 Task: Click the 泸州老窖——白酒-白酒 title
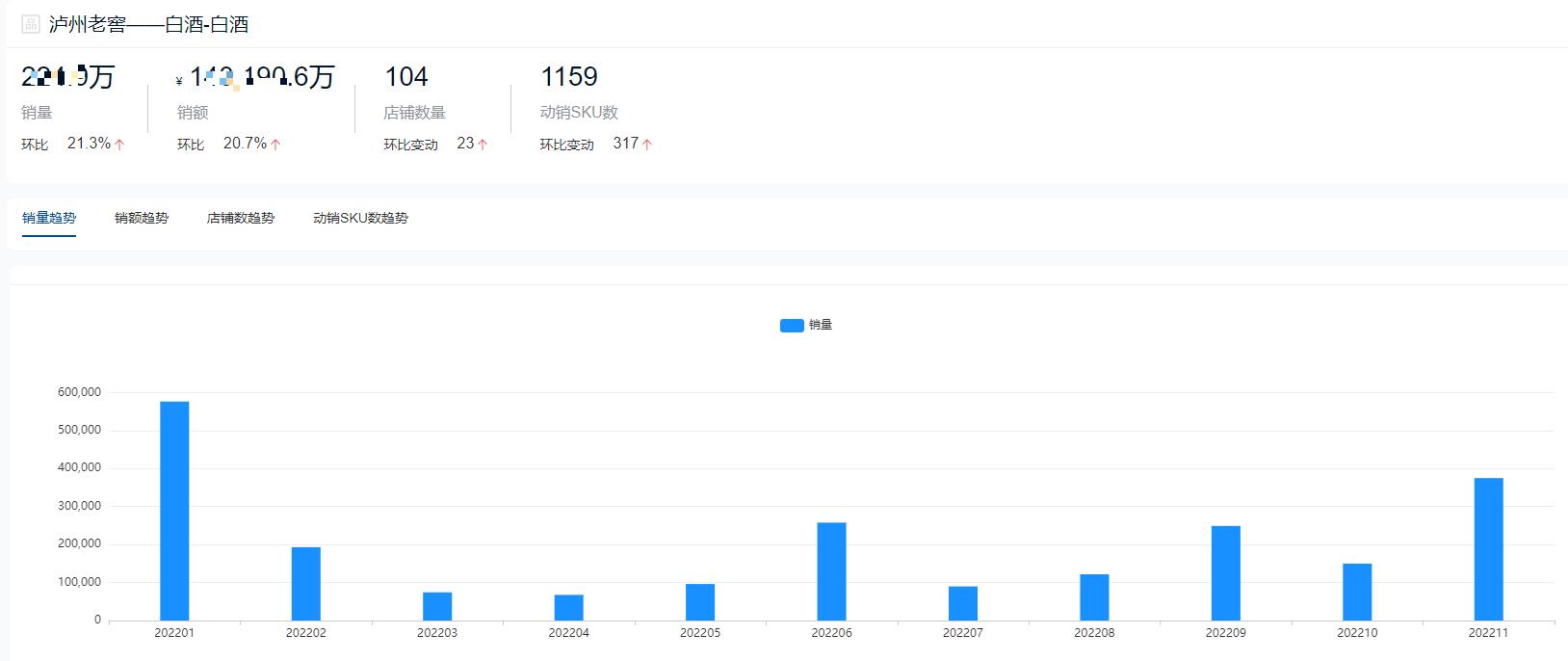[x=148, y=24]
